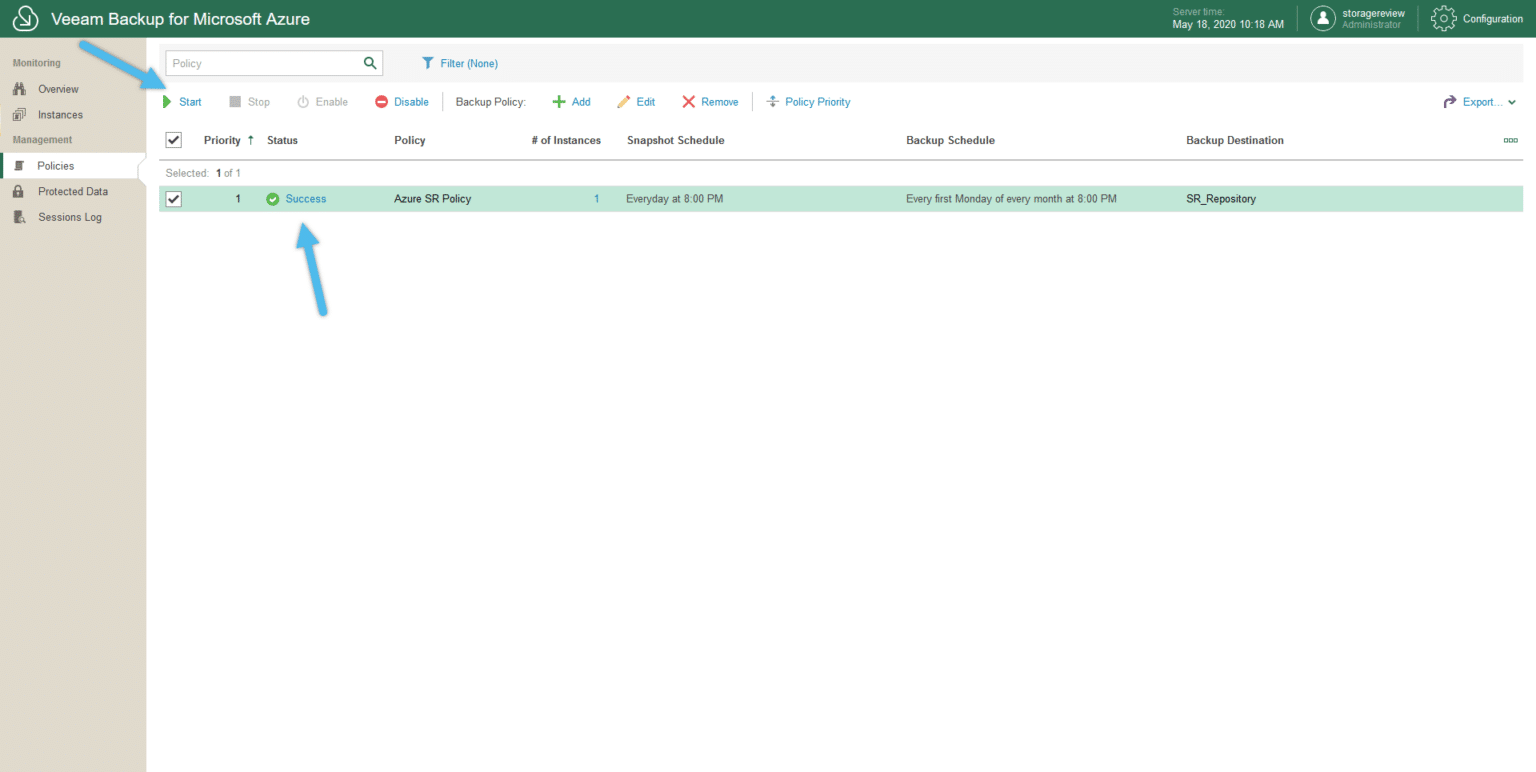Image resolution: width=1536 pixels, height=772 pixels.
Task: Uncheck the Azure SR Policy row checkbox
Action: coord(173,199)
